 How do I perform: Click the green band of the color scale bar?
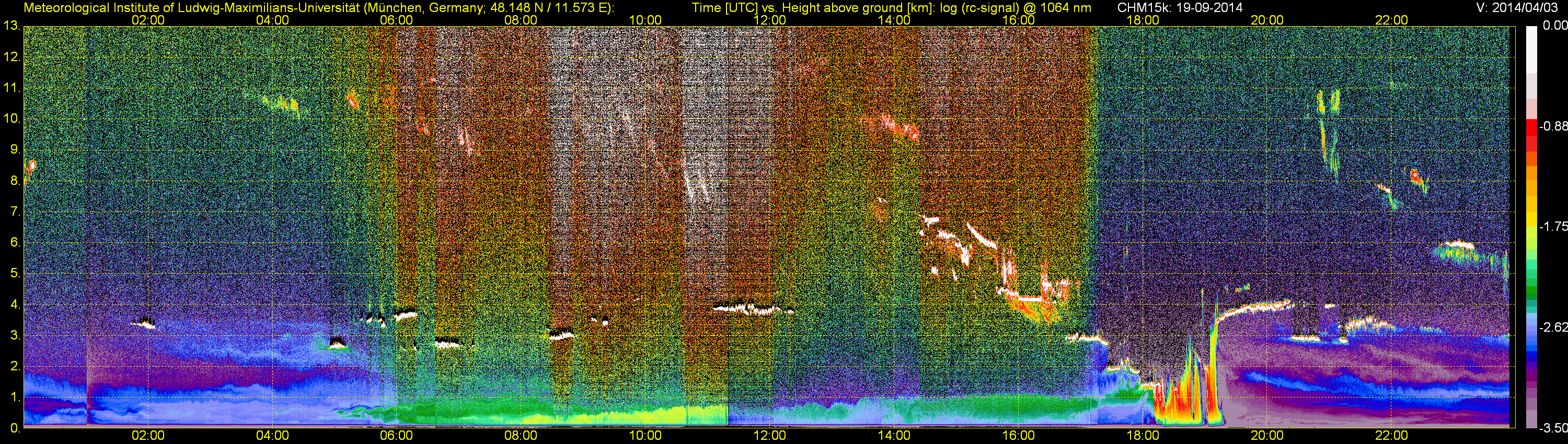point(1531,292)
